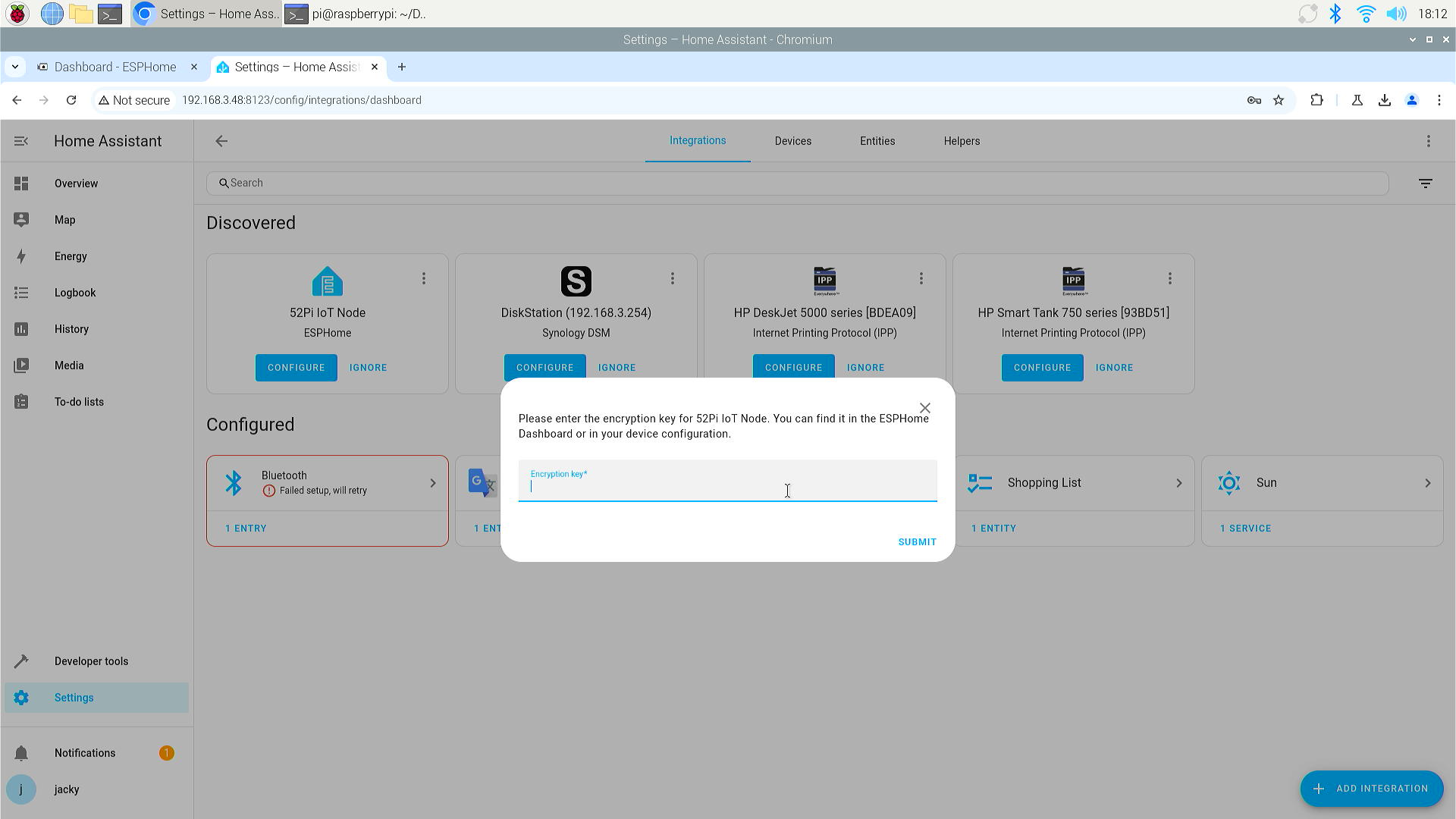Screen dimensions: 1456x819
Task: Open To-do lists in sidebar
Action: (96, 402)
